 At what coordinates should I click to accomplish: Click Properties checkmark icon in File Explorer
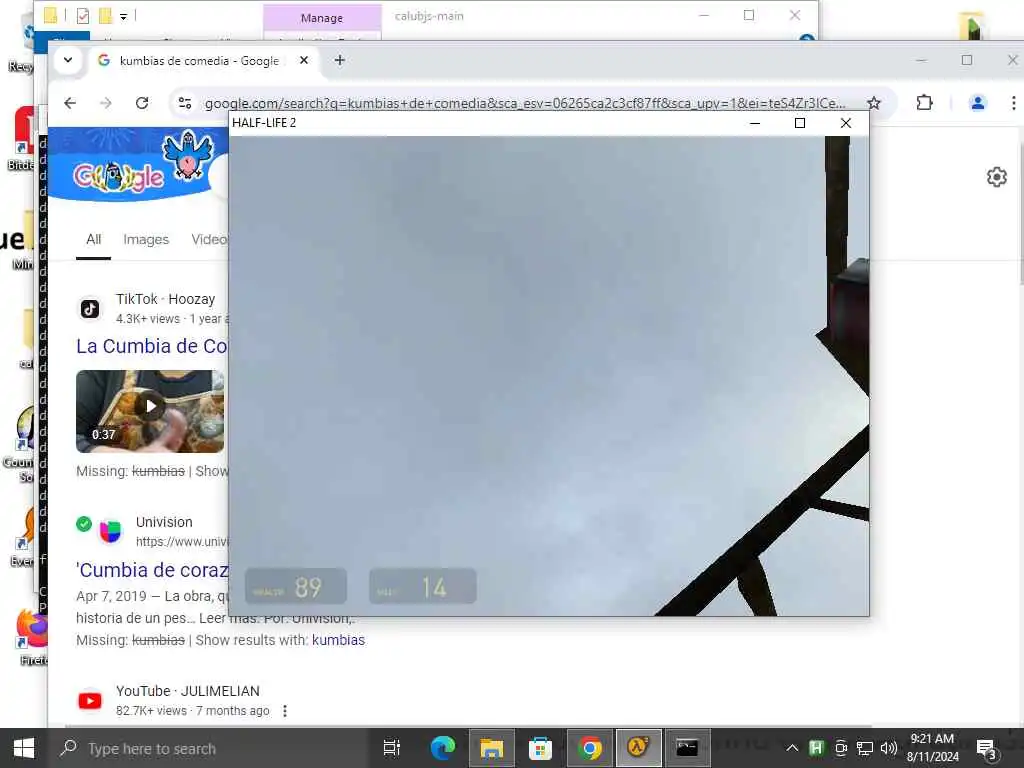point(83,16)
